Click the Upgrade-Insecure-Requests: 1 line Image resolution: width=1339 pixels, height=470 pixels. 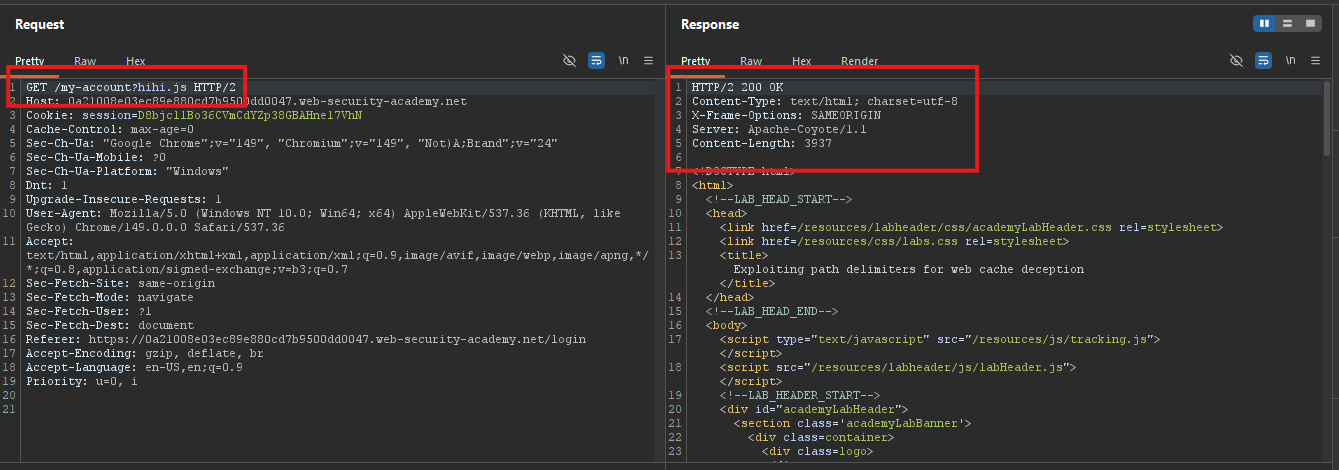coord(124,199)
